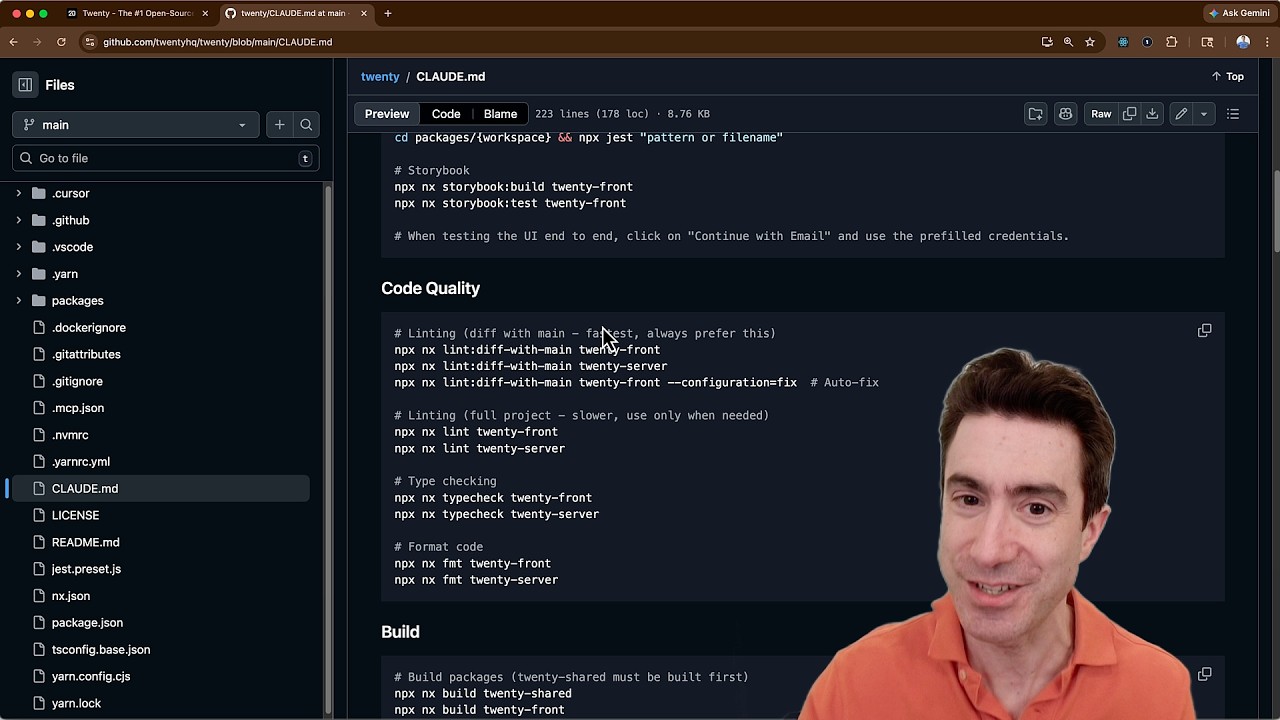Open .gitignore in the file tree
This screenshot has height=720, width=1280.
pos(77,382)
